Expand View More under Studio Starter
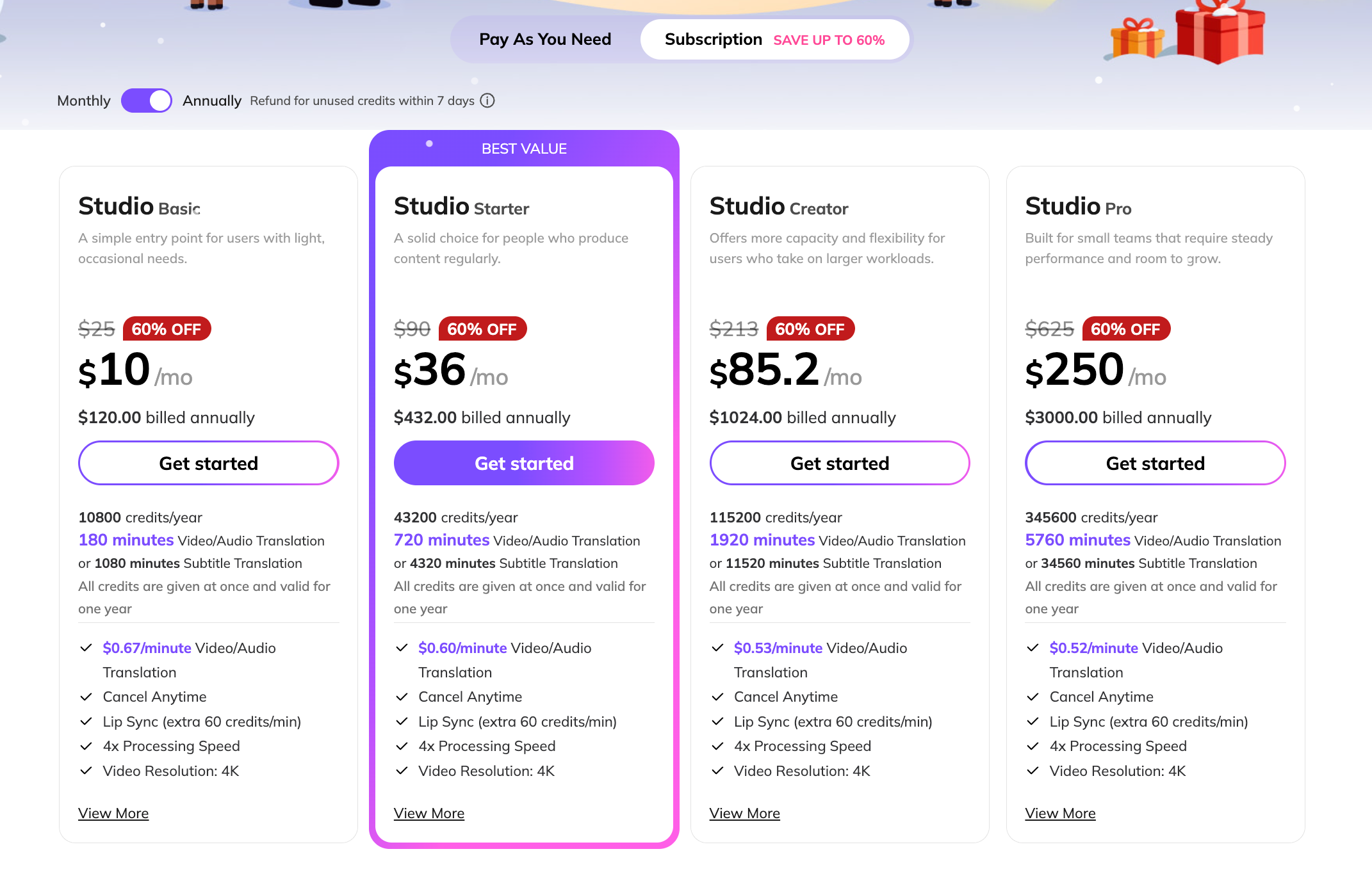This screenshot has height=872, width=1372. click(x=429, y=813)
